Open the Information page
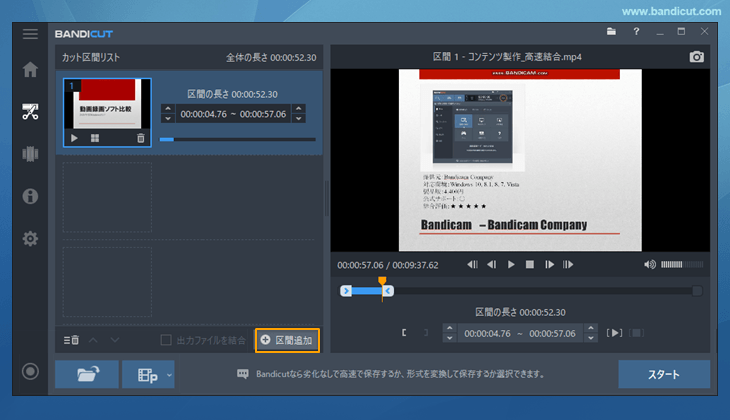730x420 pixels. [30, 196]
